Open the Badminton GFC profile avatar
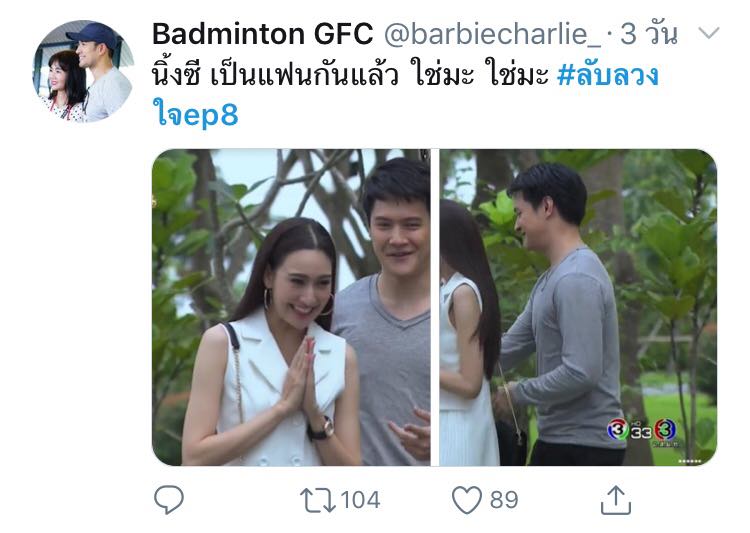This screenshot has height=533, width=750. click(83, 71)
